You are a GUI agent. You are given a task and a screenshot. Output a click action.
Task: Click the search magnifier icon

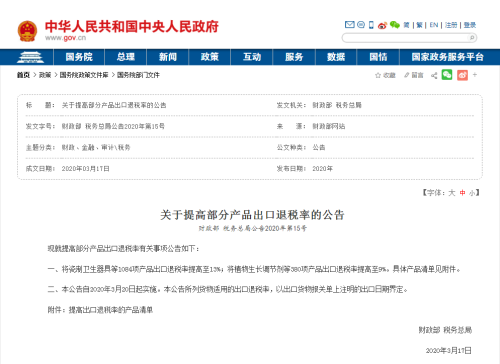click(x=472, y=38)
